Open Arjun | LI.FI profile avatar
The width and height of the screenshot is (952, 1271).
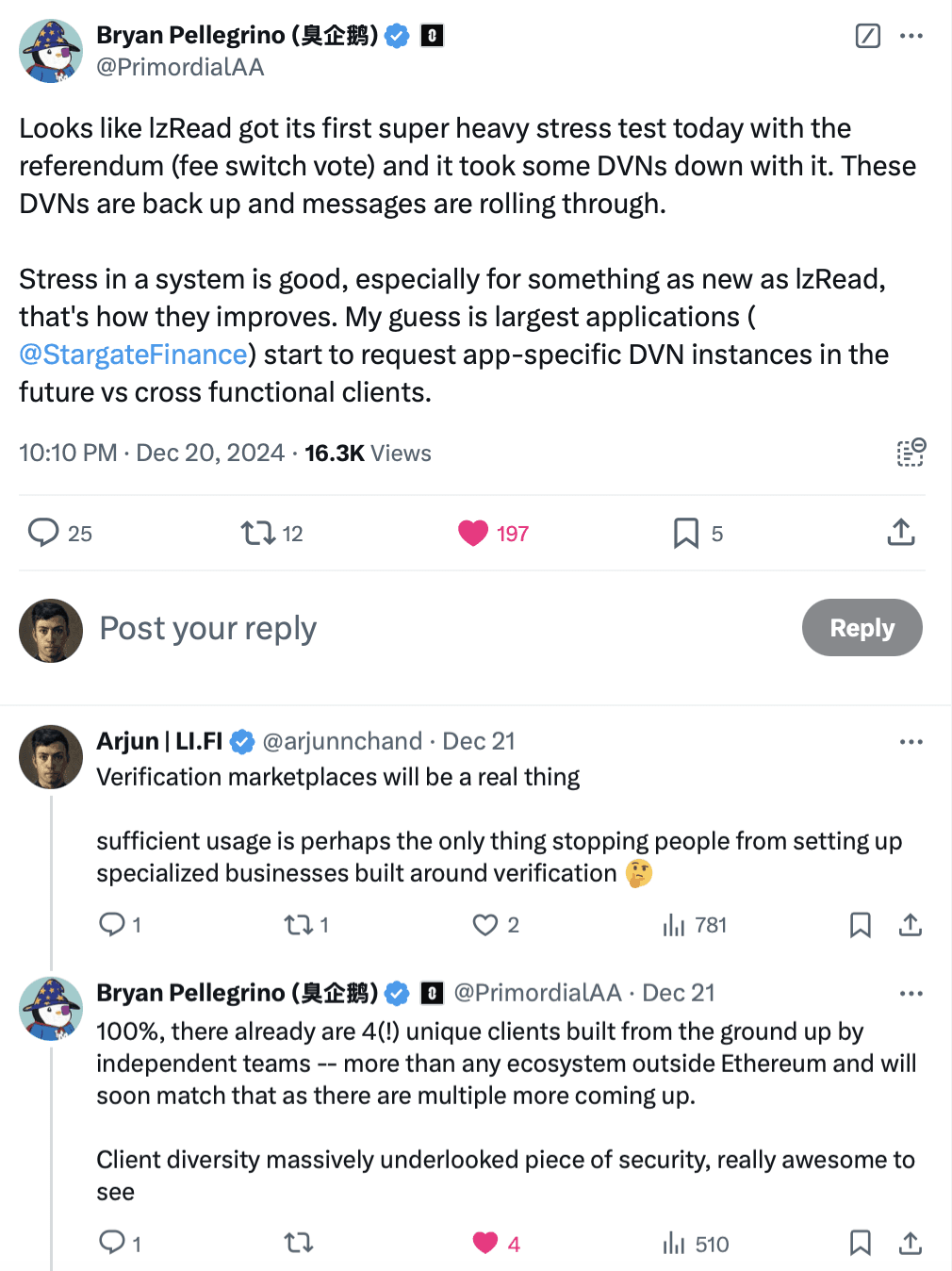coord(51,756)
